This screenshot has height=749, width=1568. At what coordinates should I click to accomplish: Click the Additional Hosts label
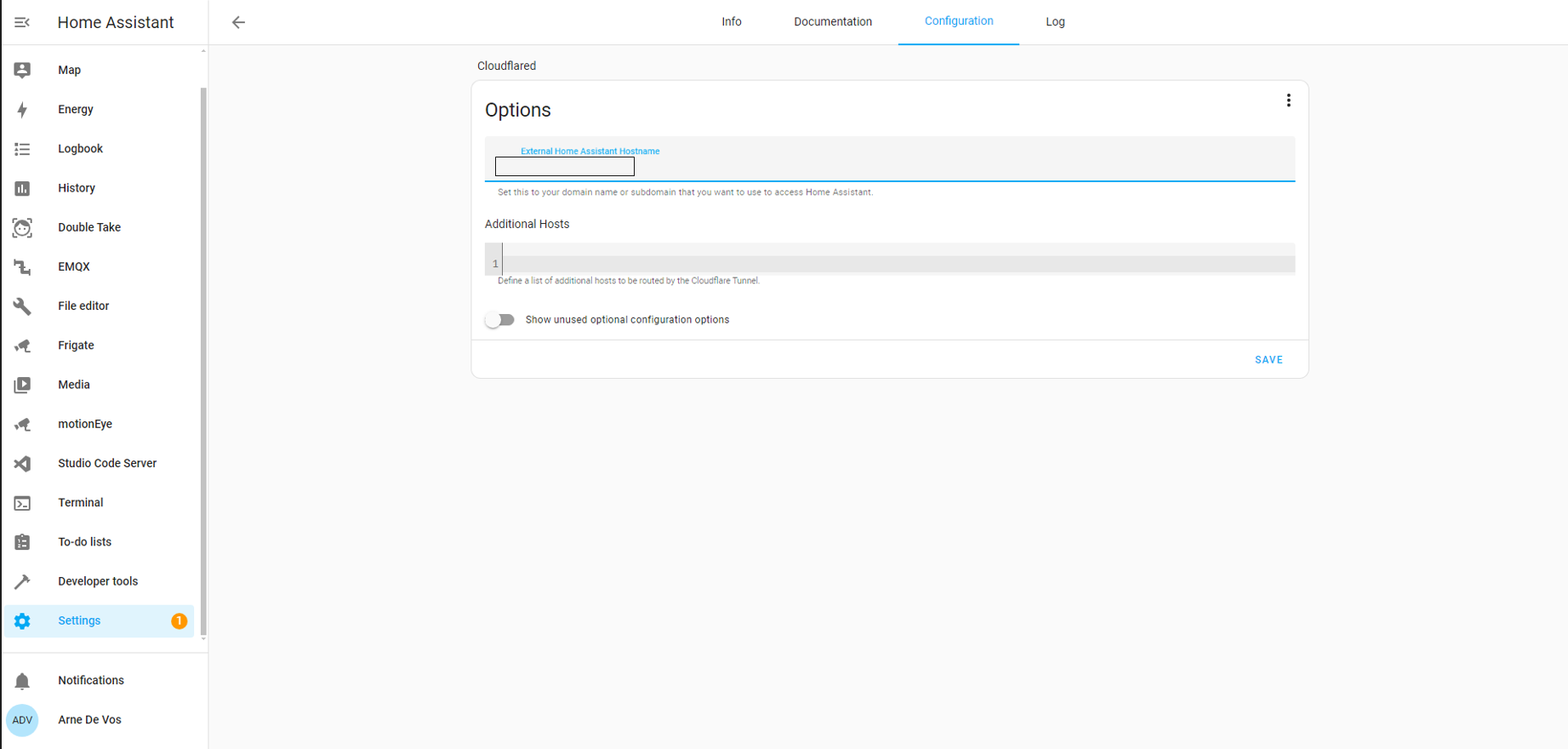tap(527, 224)
